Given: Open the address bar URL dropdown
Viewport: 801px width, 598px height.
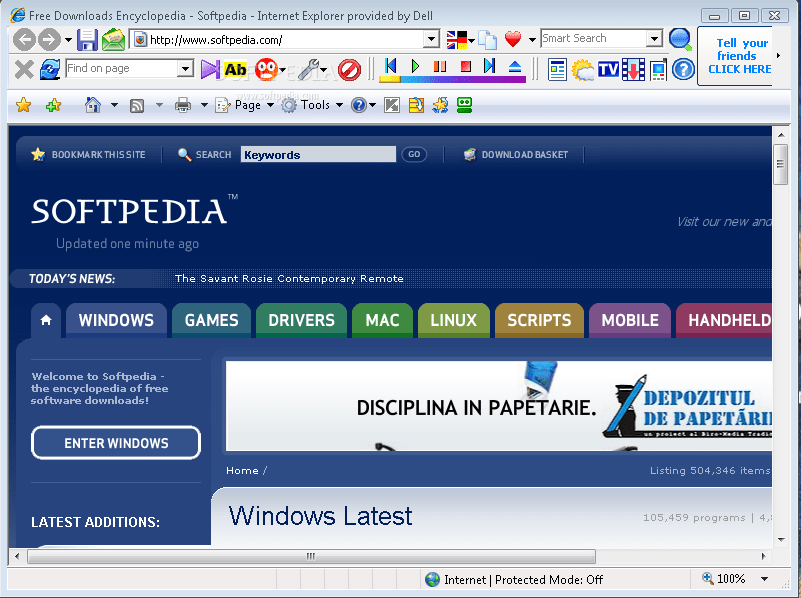Looking at the screenshot, I should point(432,39).
